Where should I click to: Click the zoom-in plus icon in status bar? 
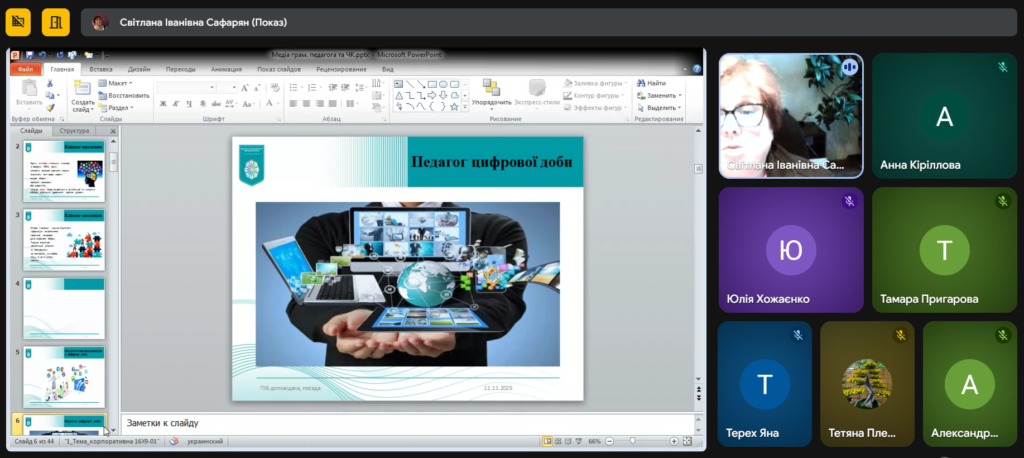[x=675, y=441]
